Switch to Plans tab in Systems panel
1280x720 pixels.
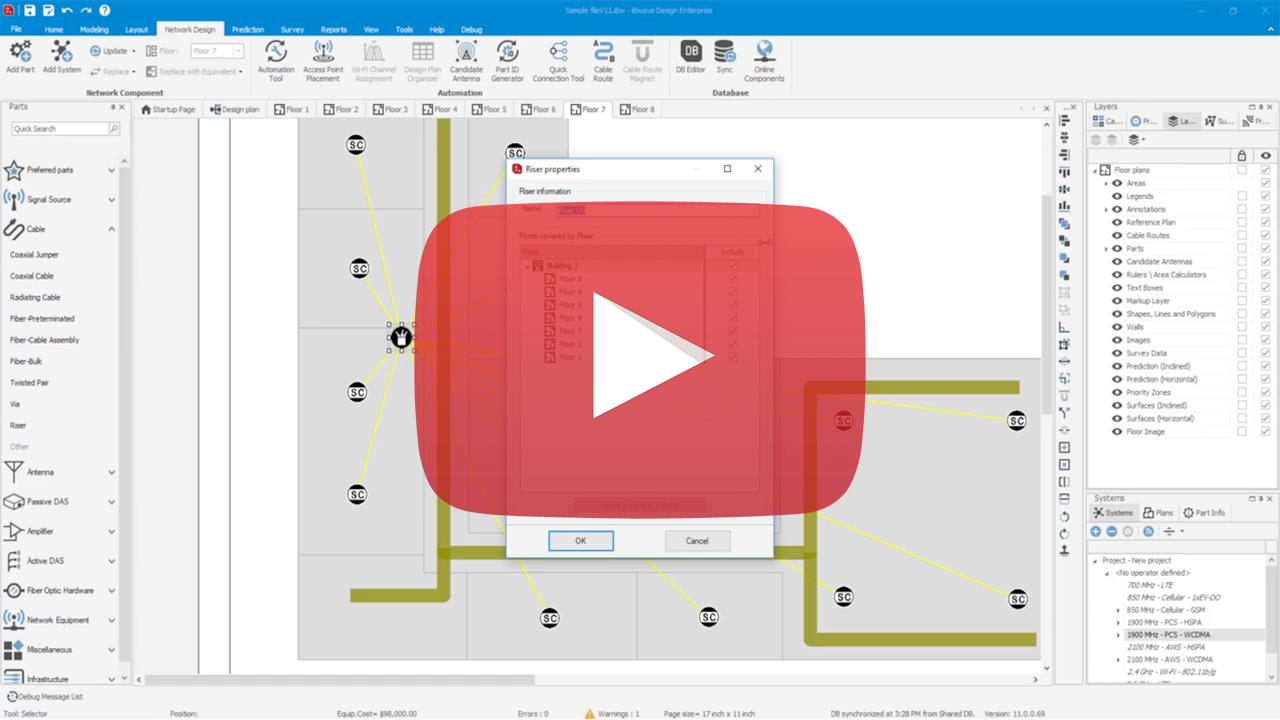[1158, 513]
